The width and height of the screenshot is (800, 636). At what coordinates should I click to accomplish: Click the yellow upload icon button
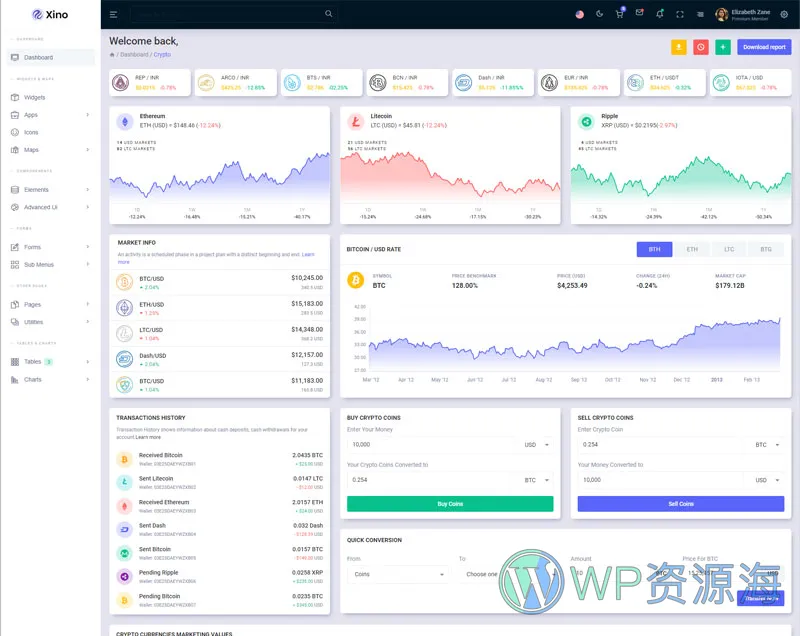coord(679,47)
